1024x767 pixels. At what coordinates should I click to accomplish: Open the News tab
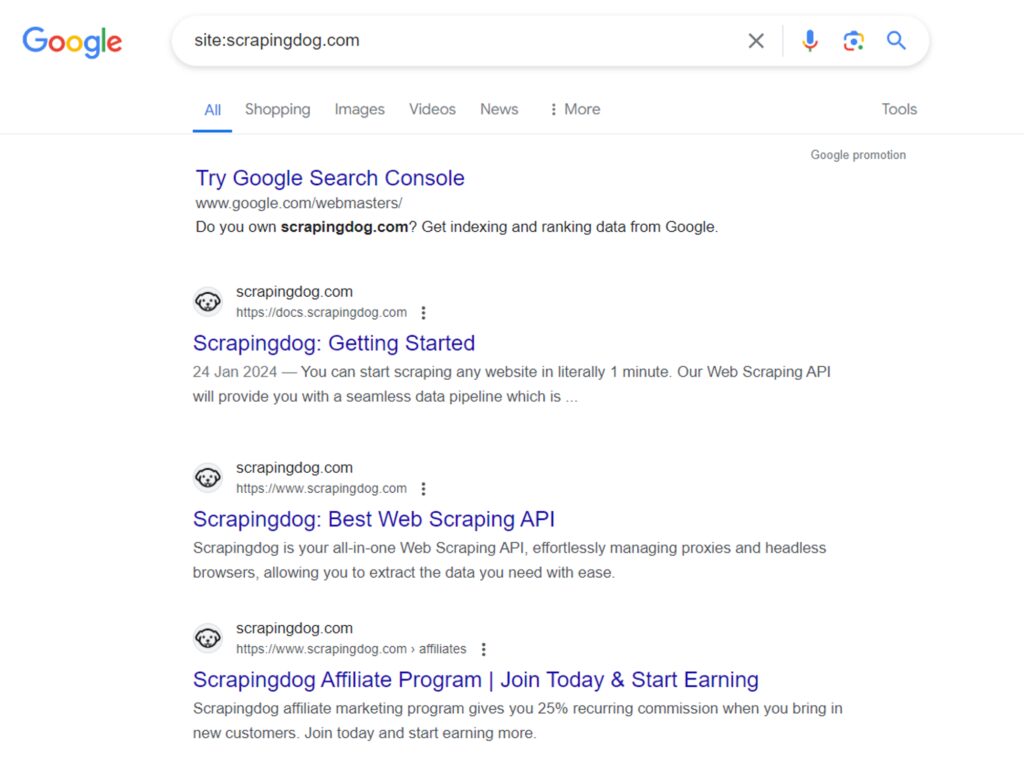tap(499, 110)
